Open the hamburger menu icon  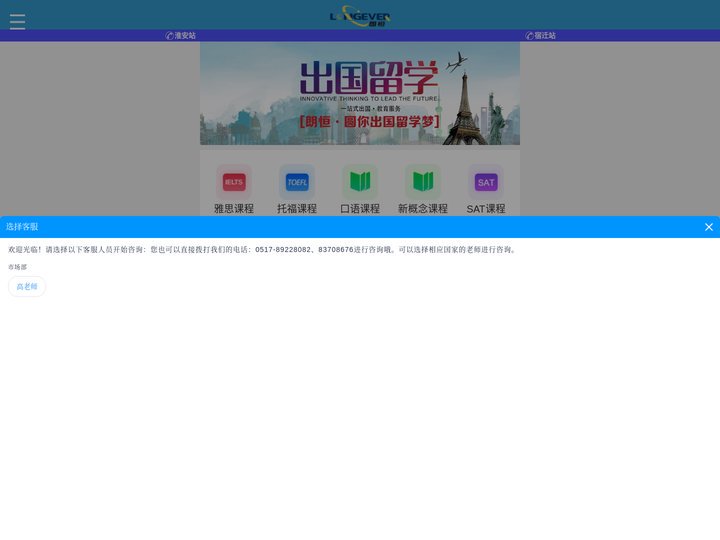[17, 22]
